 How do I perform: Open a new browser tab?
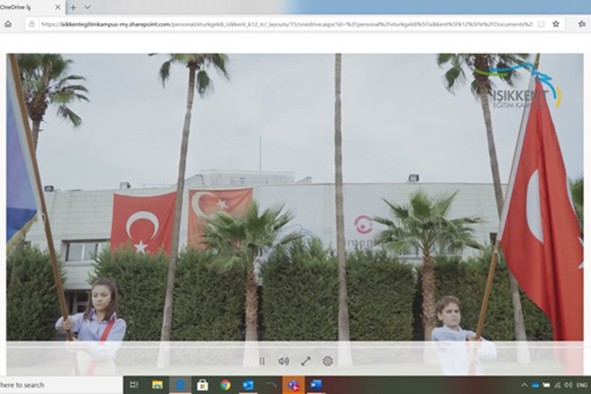(73, 7)
